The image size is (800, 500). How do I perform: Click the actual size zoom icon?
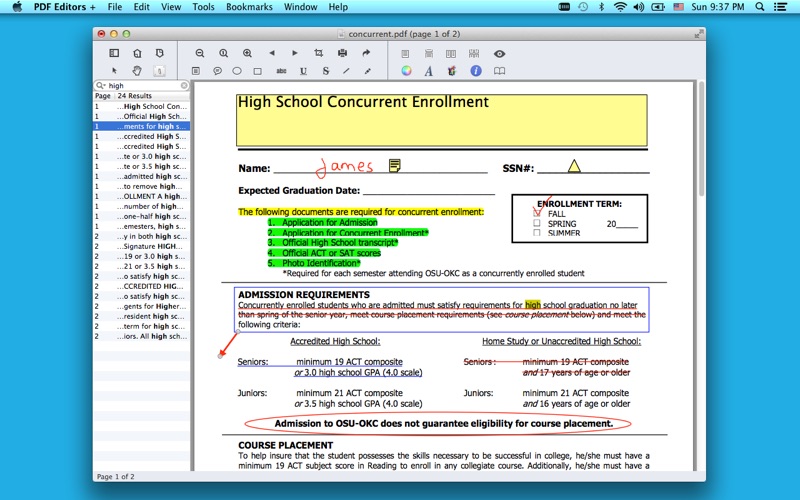[223, 53]
